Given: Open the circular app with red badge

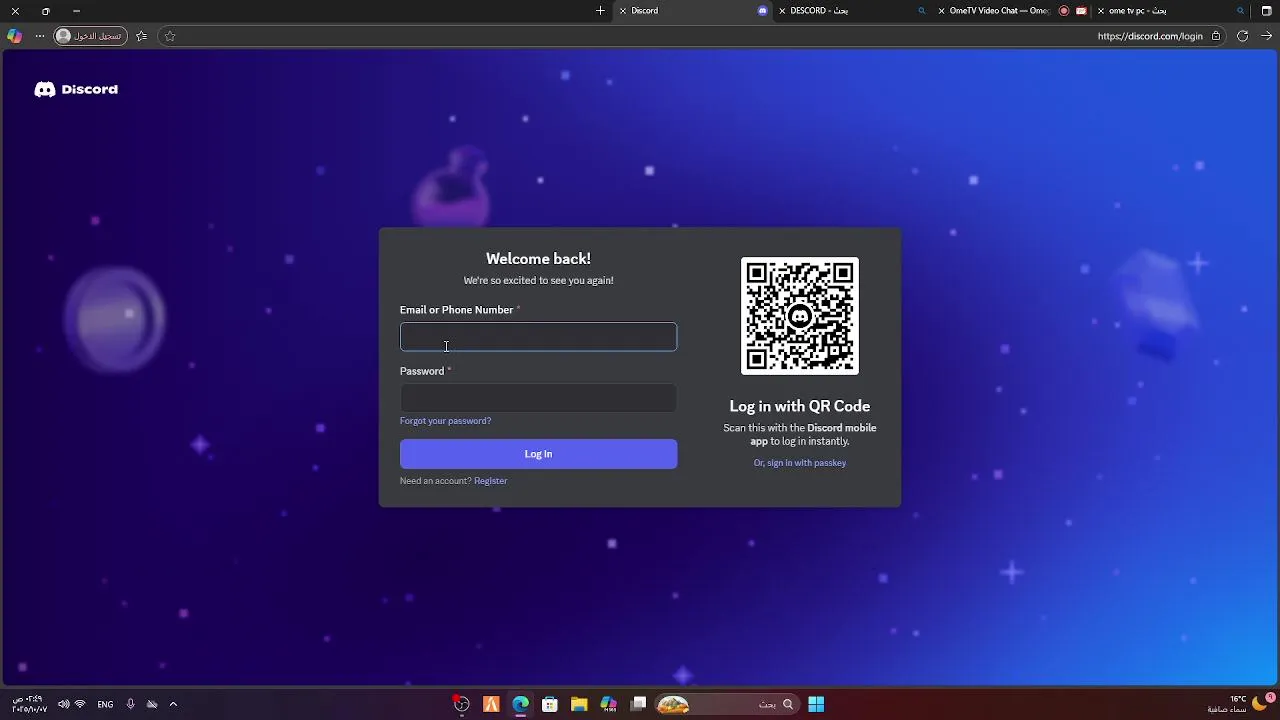Looking at the screenshot, I should 461,704.
